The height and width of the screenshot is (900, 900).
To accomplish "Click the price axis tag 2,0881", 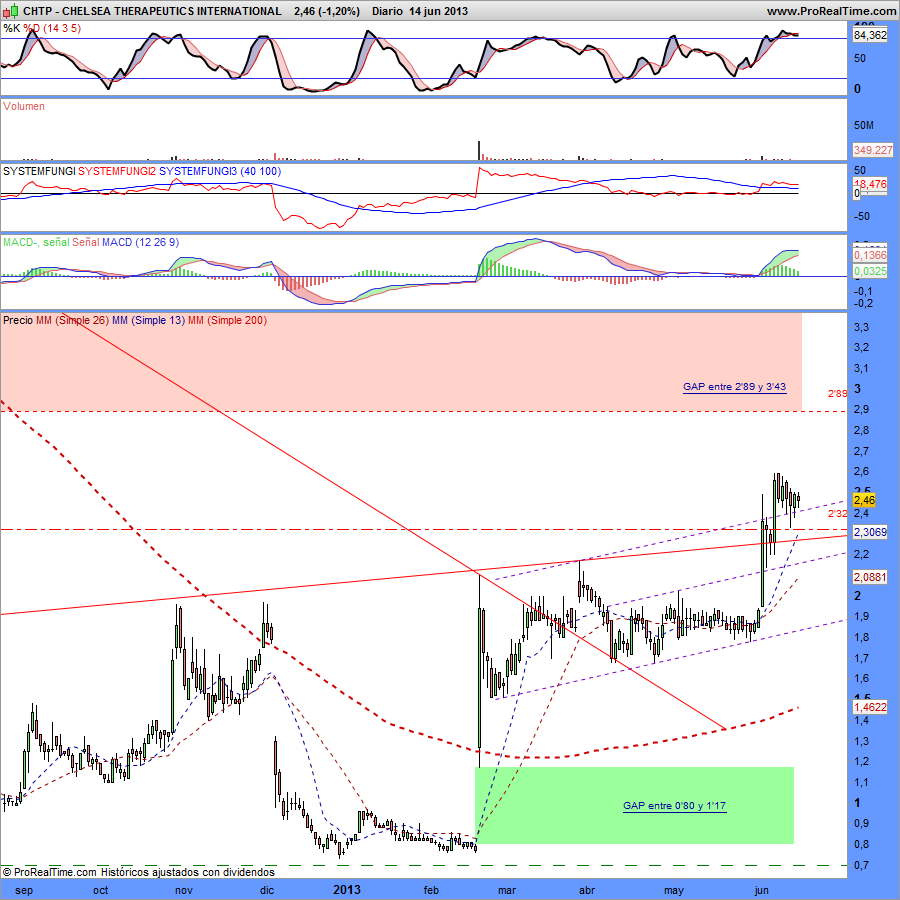I will click(870, 577).
